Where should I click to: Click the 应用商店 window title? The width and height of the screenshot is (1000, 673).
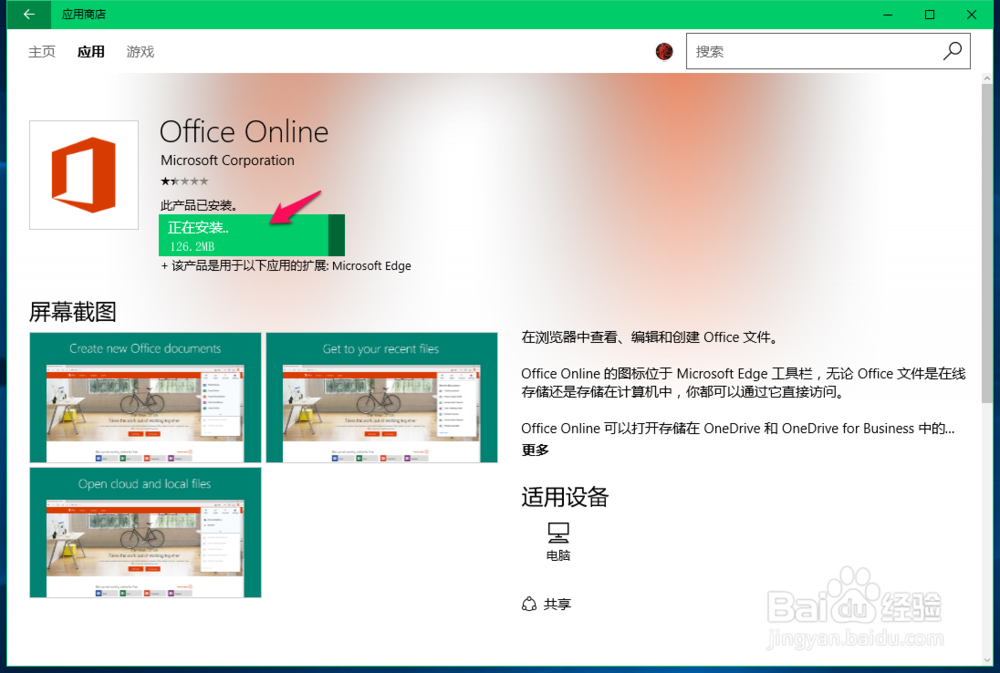click(x=84, y=14)
